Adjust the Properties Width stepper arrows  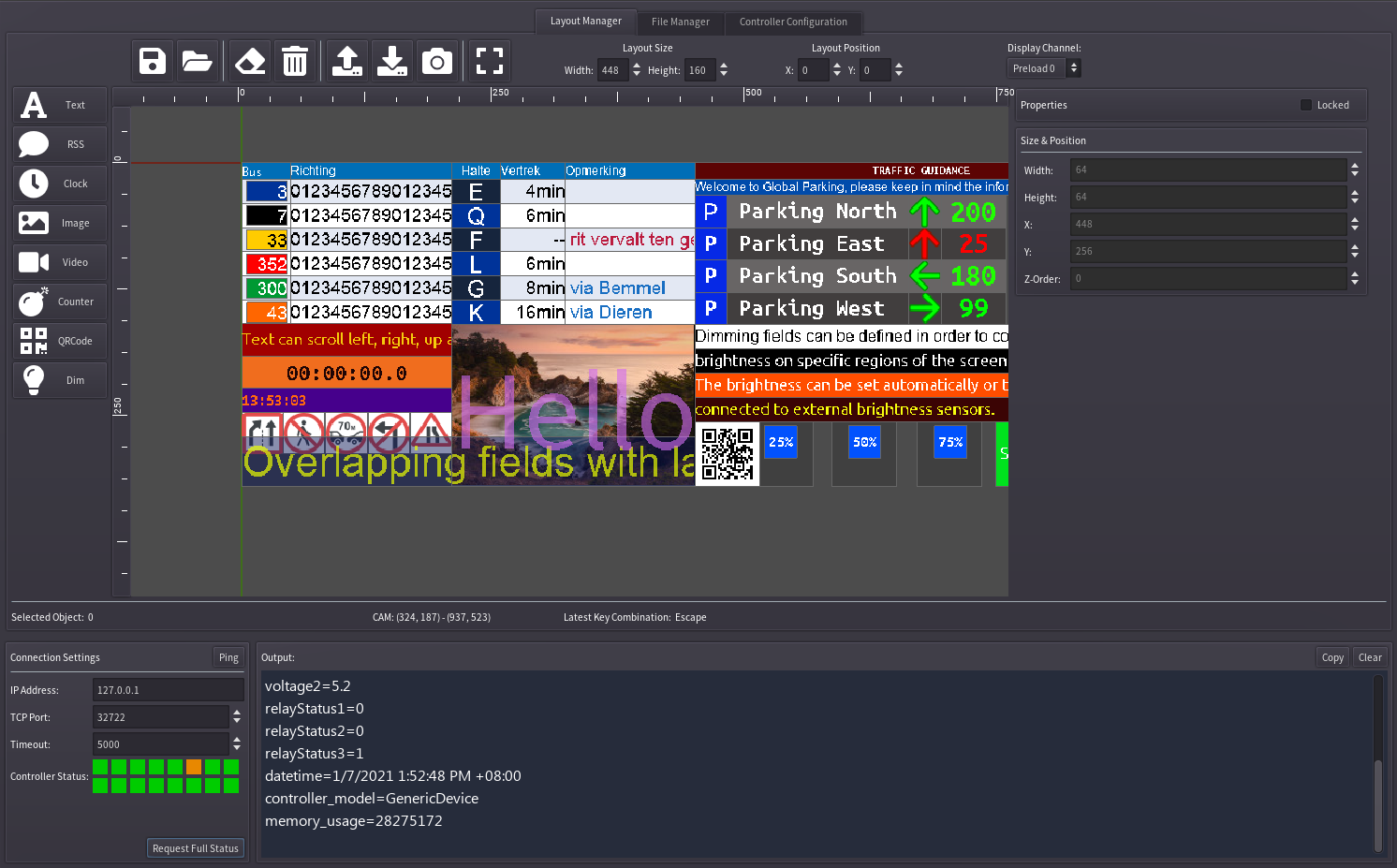[1355, 169]
